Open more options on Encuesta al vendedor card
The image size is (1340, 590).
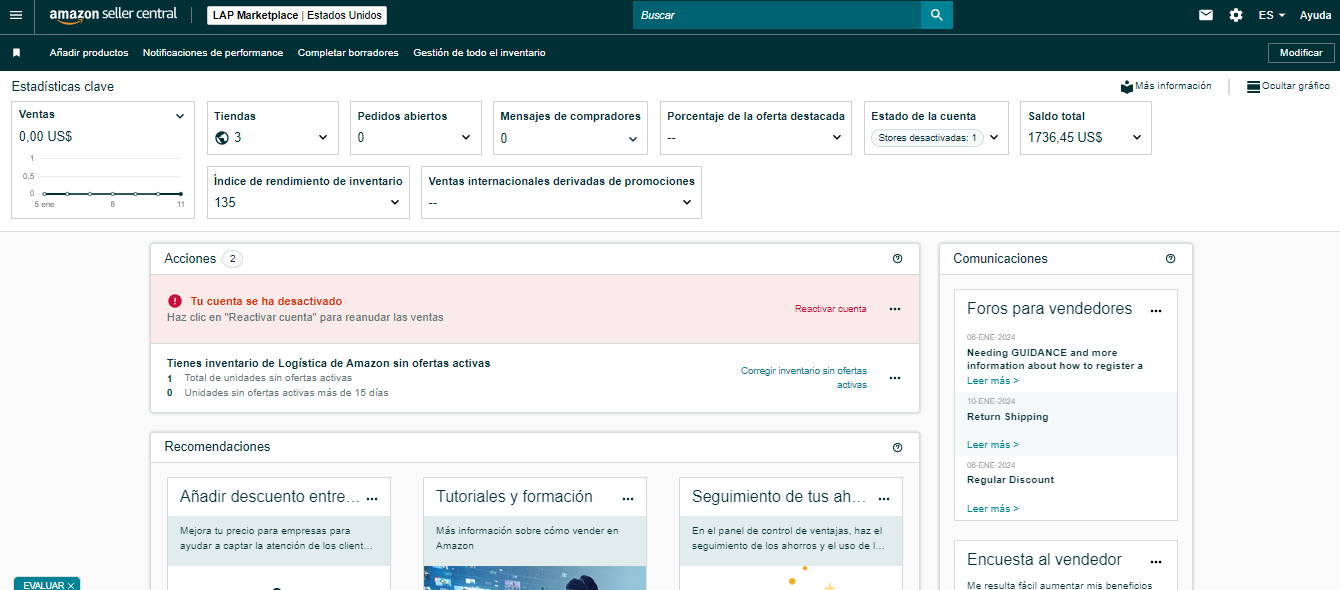point(1156,562)
